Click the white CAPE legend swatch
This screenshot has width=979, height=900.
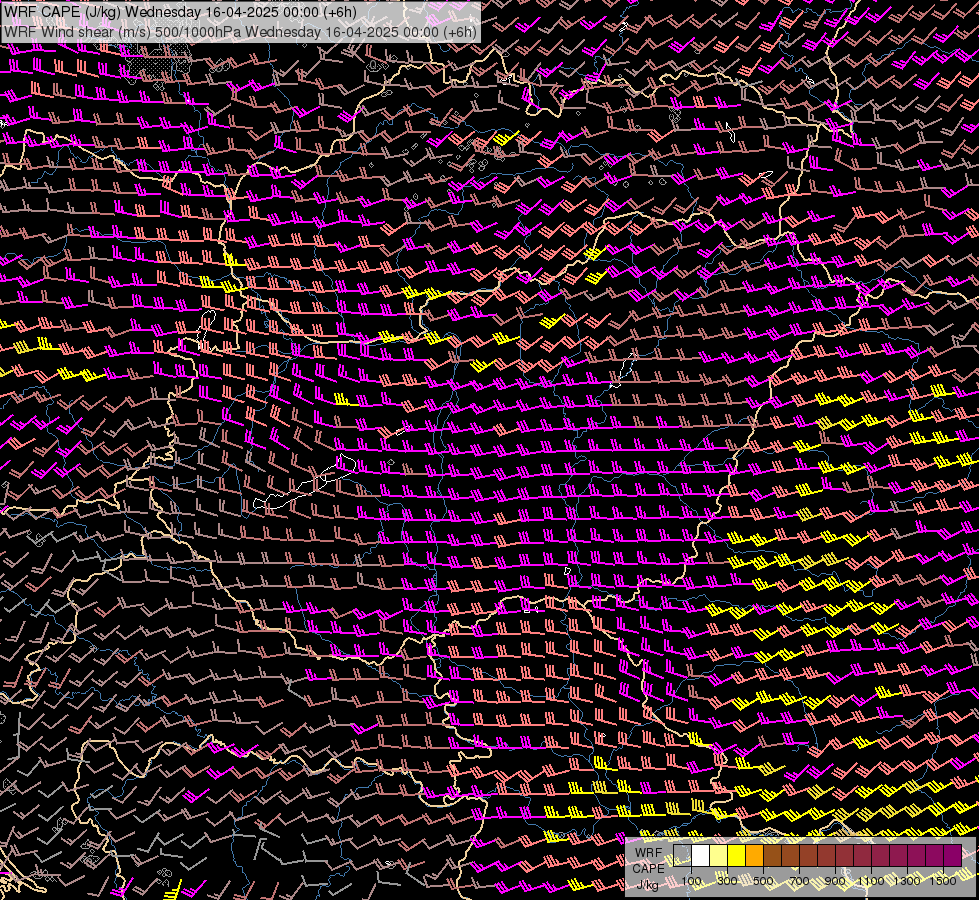point(701,855)
